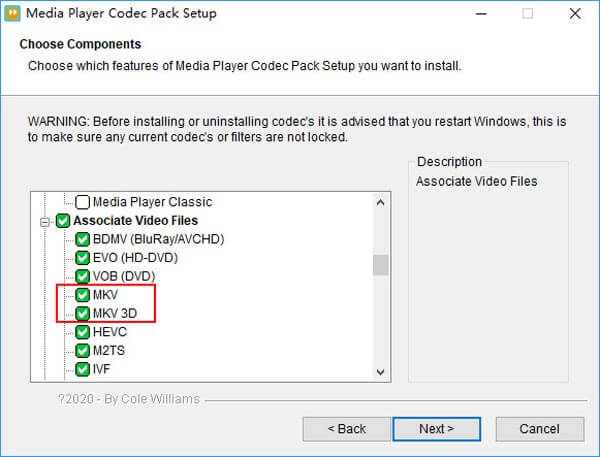
Task: Select the HEVC tree item label
Action: 110,332
